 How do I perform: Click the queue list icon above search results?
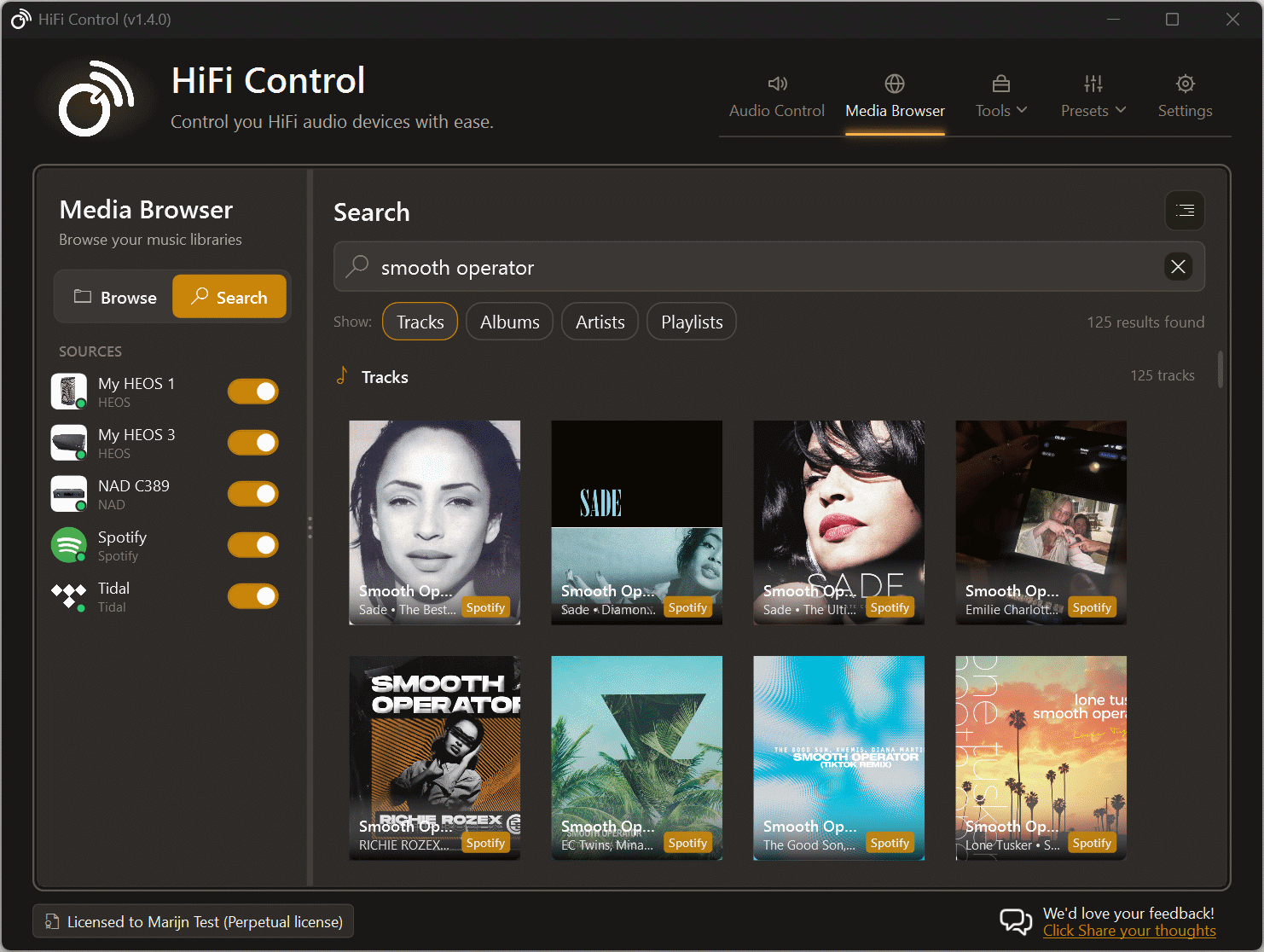coord(1185,211)
